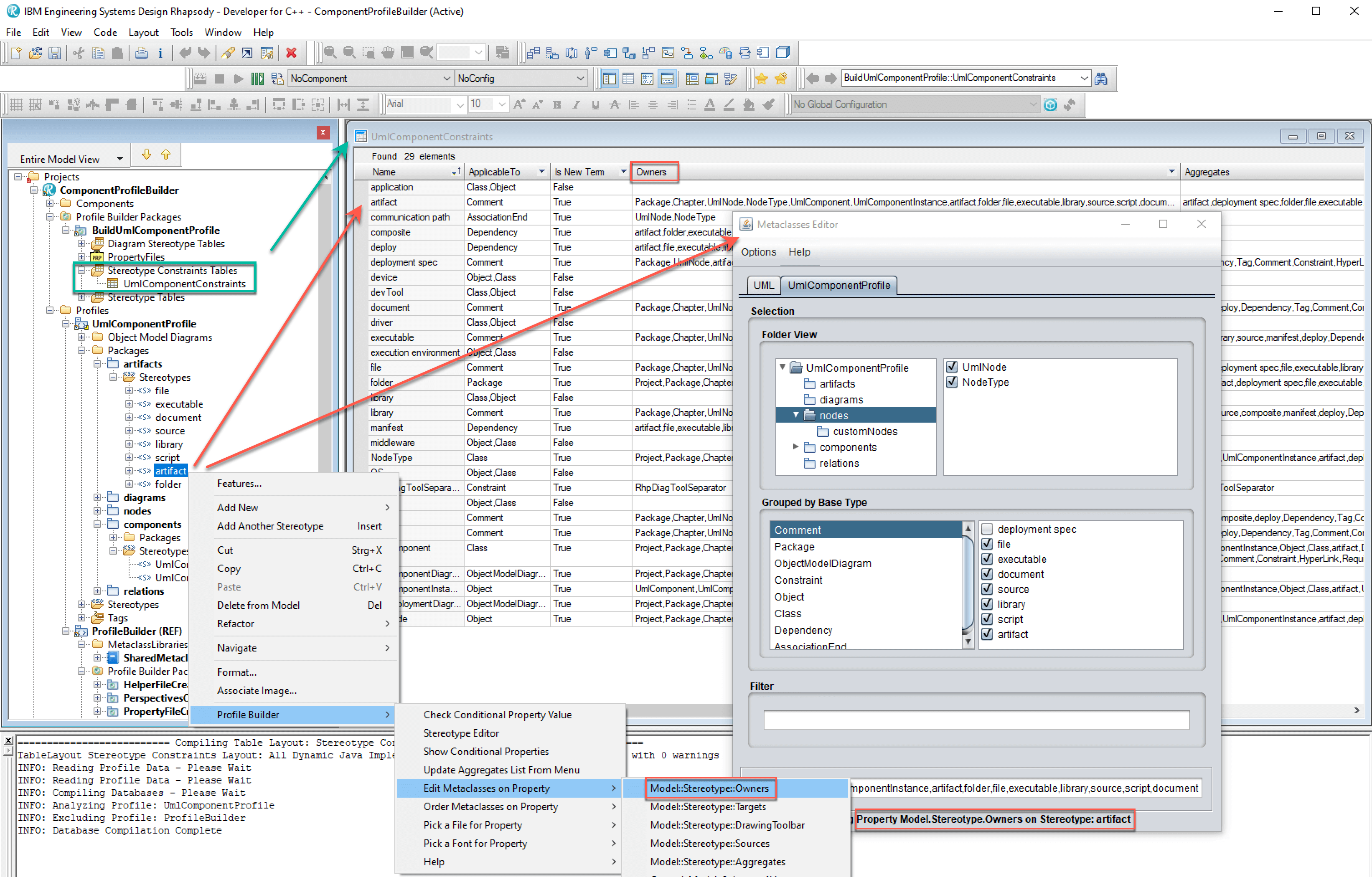Open the Layout menu

click(x=143, y=33)
